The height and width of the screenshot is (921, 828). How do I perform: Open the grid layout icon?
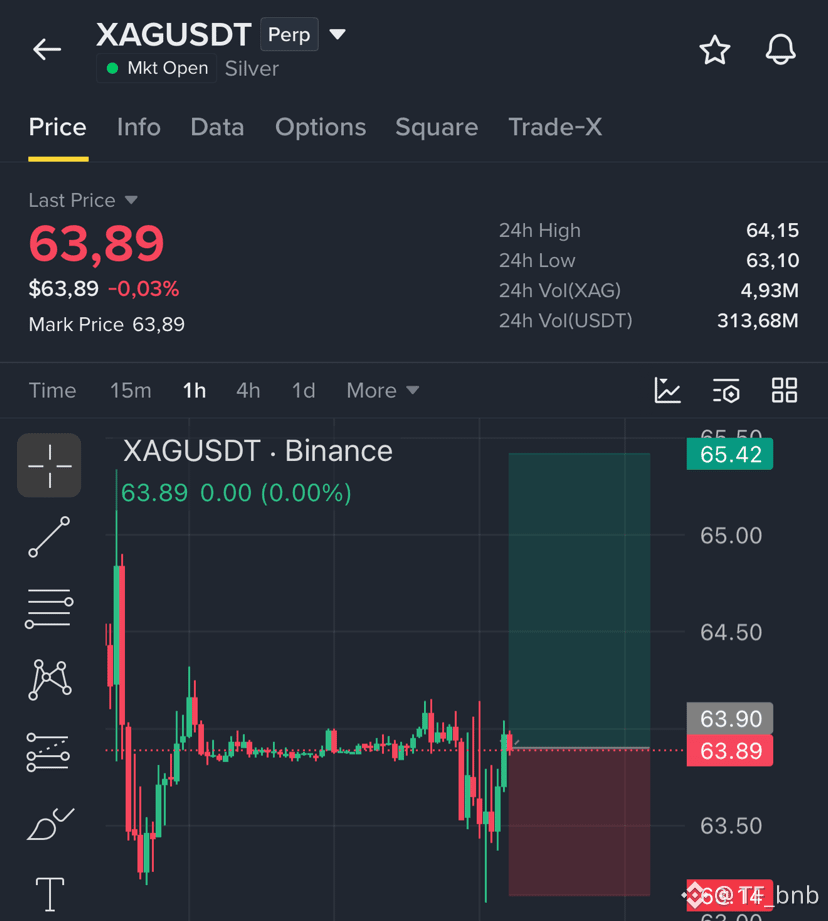pos(785,391)
